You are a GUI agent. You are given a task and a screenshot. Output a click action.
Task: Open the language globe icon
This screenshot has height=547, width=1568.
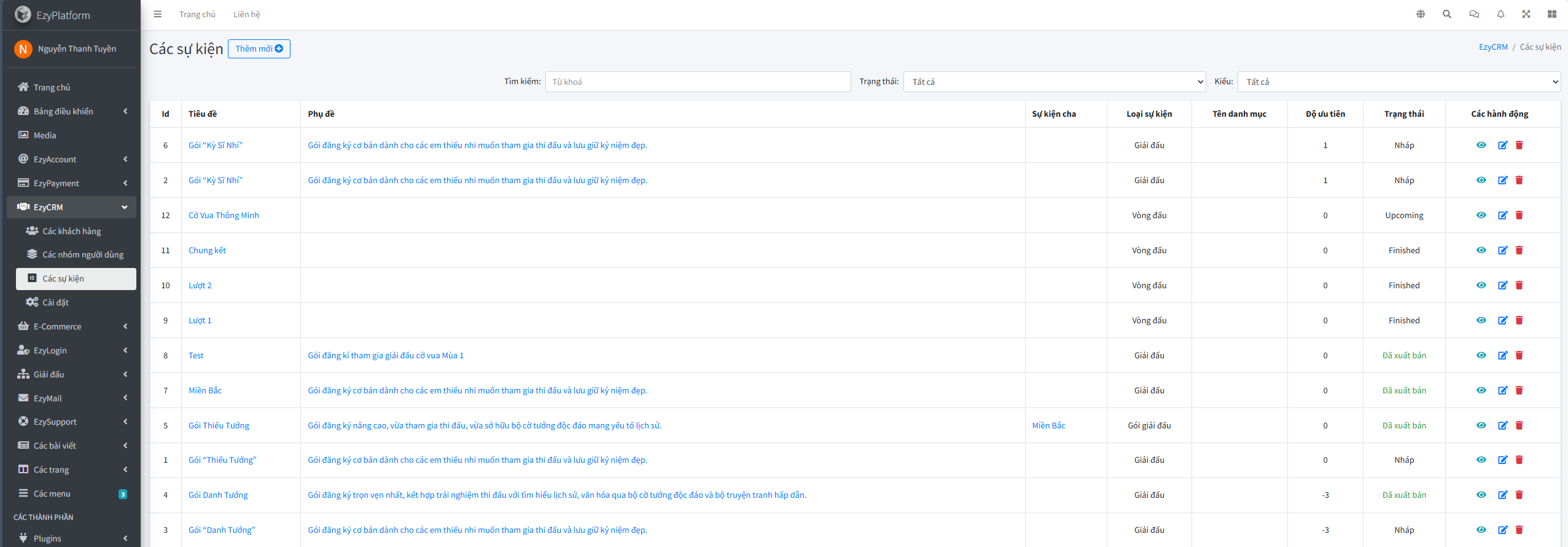coord(1421,14)
